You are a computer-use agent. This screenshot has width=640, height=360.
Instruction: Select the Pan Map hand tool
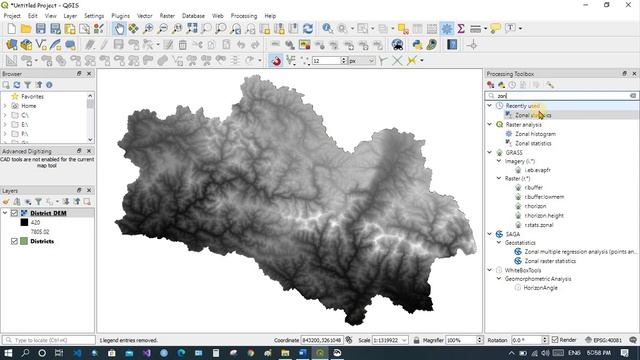(x=119, y=29)
